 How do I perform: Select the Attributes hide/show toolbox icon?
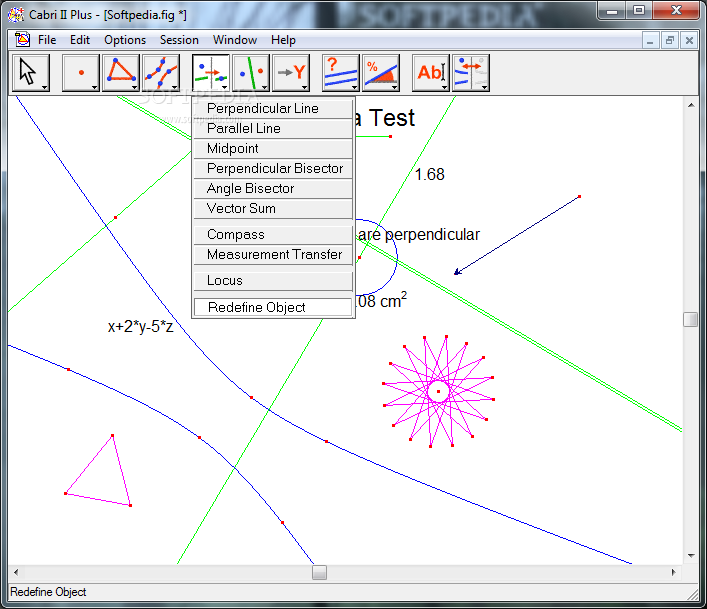(x=471, y=73)
